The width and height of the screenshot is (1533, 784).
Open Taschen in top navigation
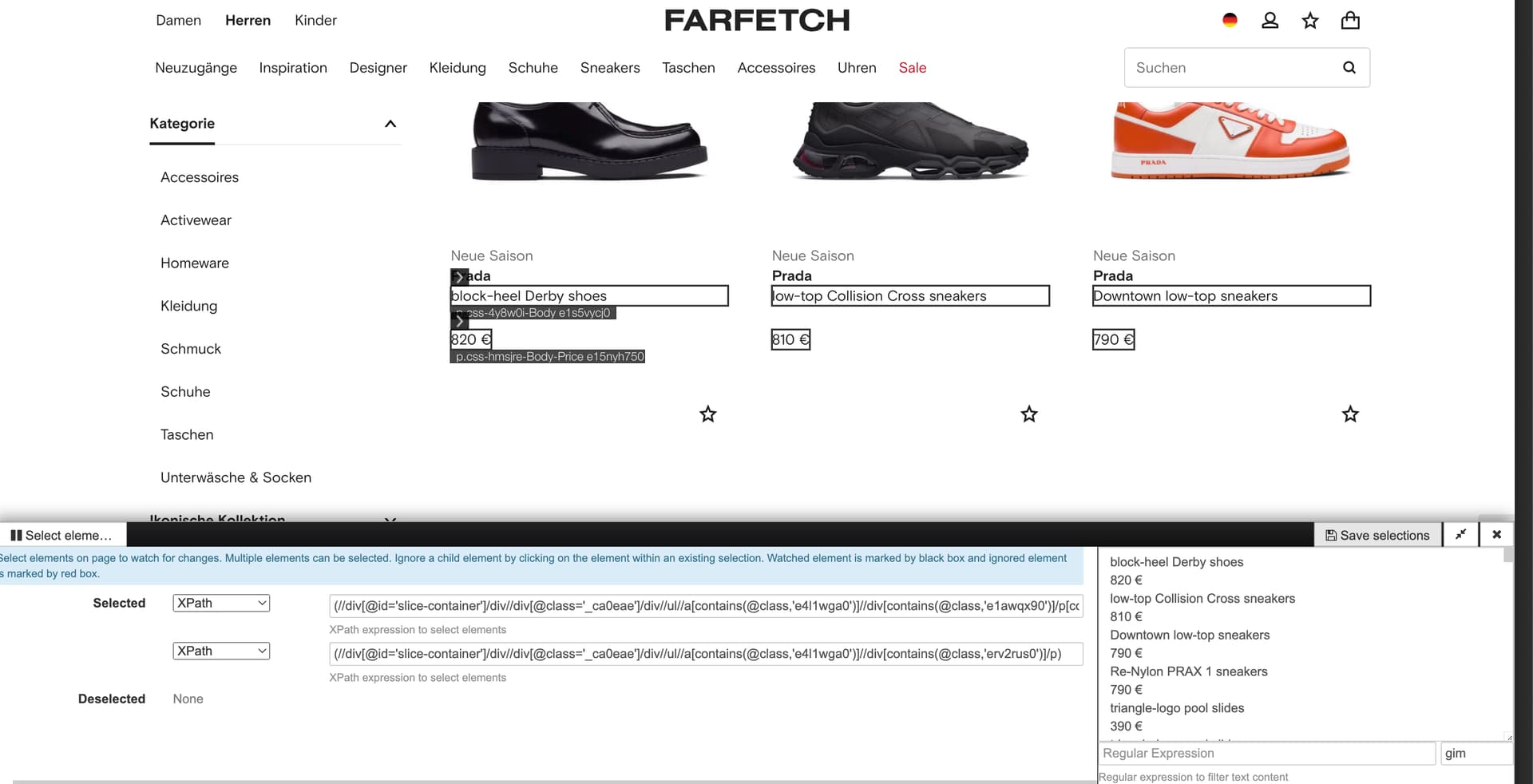point(688,68)
